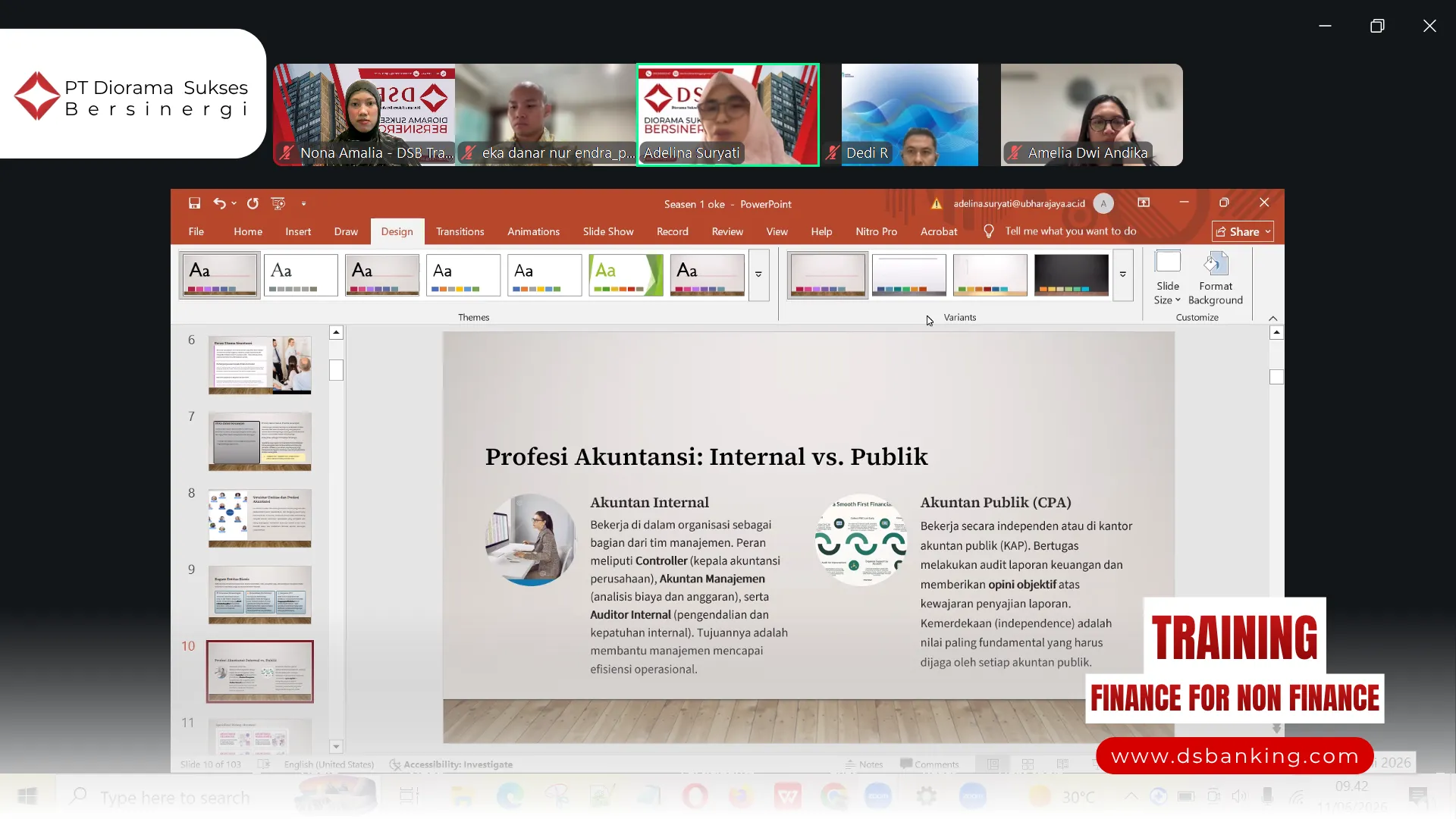Screen dimensions: 1456x819
Task: Open Customize Quick Access Toolbar arrow
Action: coord(303,203)
